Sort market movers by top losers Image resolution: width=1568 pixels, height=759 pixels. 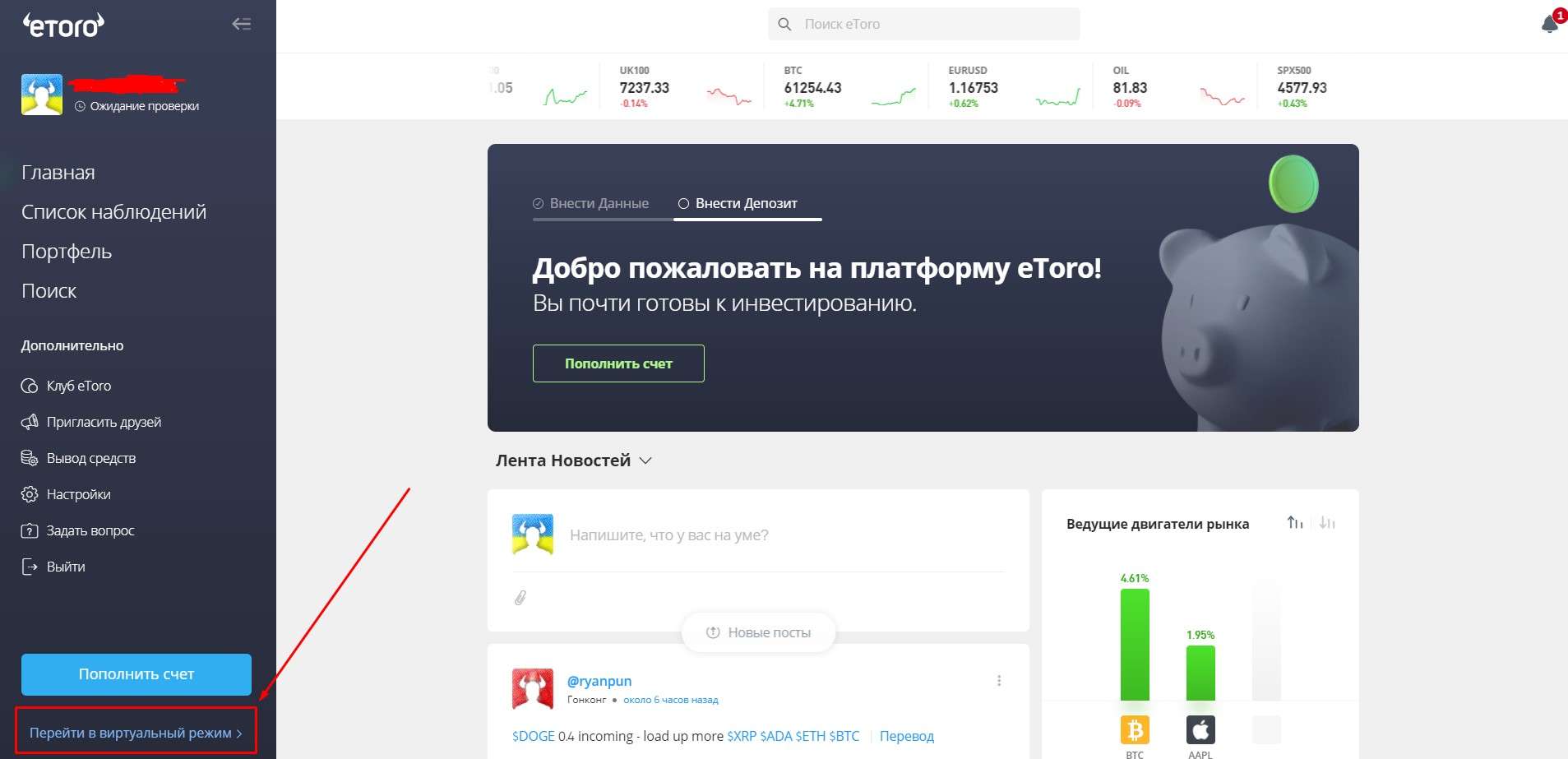coord(1327,523)
